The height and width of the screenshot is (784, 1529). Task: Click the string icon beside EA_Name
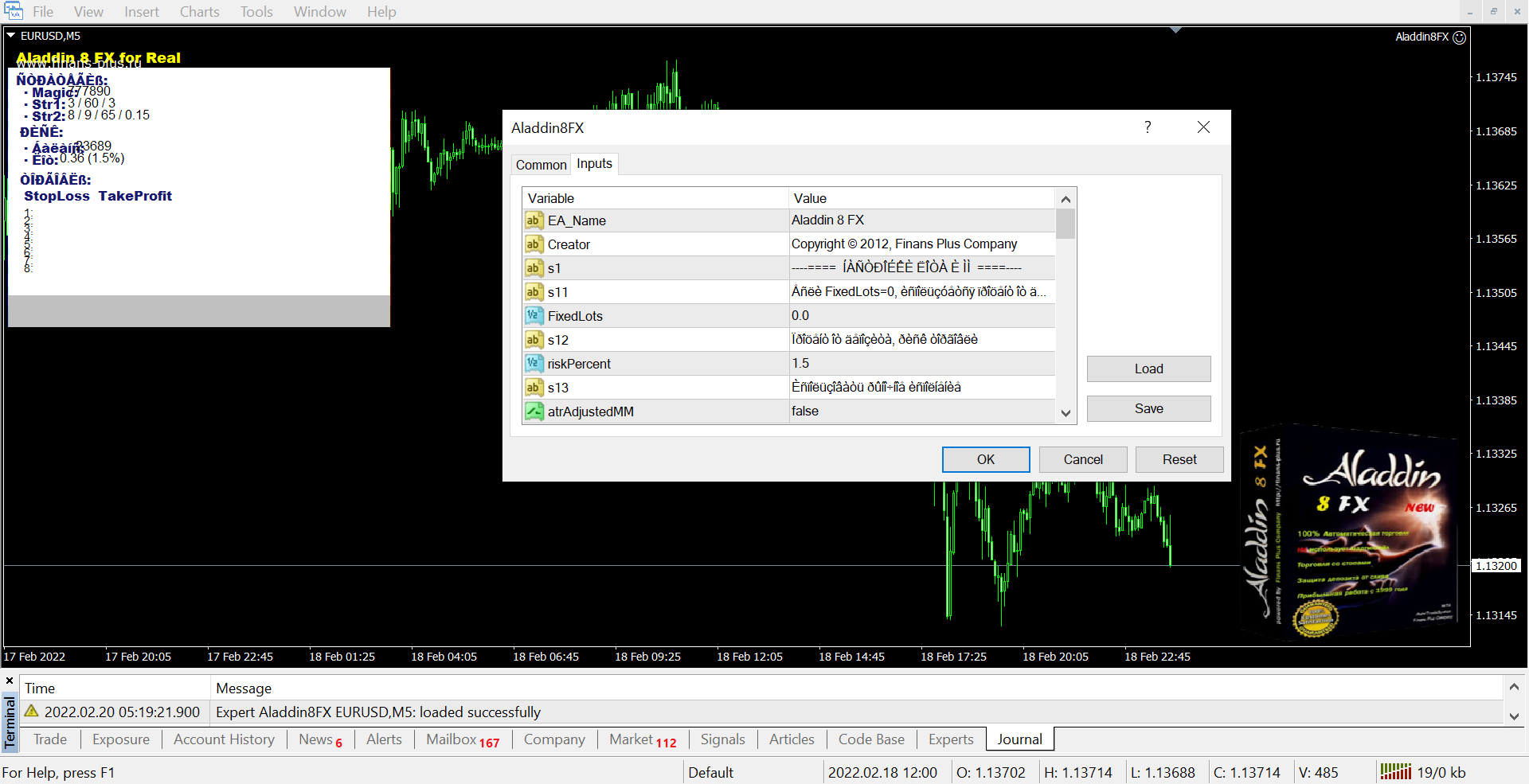tap(534, 220)
